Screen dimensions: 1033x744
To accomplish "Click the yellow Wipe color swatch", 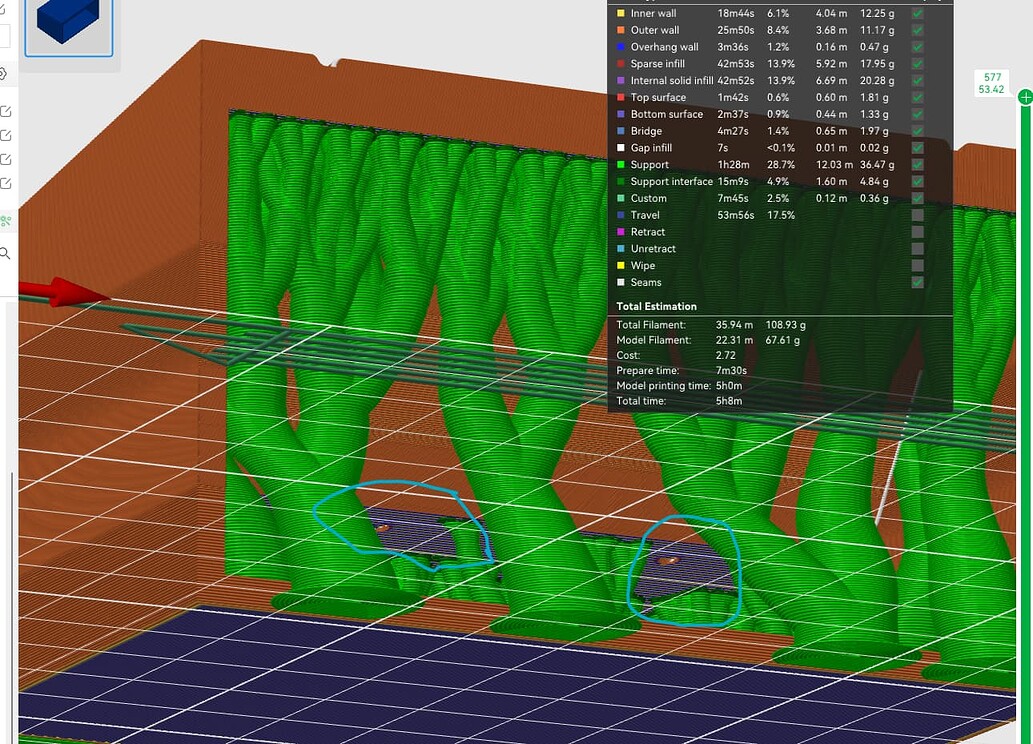I will [621, 266].
